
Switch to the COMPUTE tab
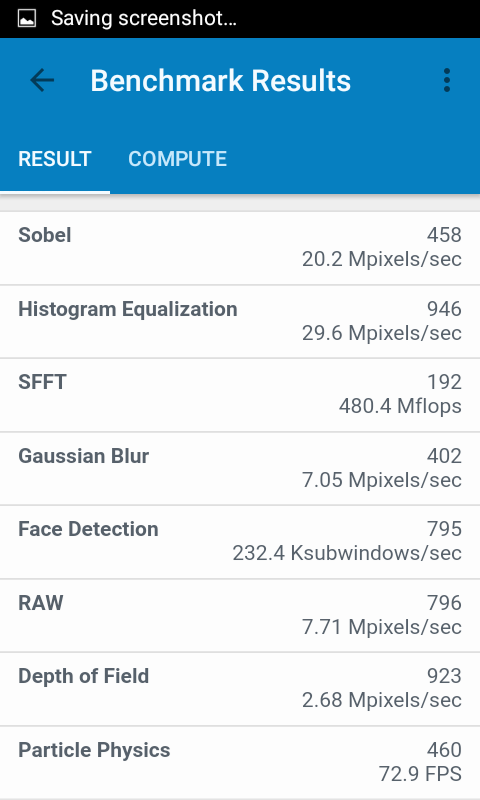(178, 159)
